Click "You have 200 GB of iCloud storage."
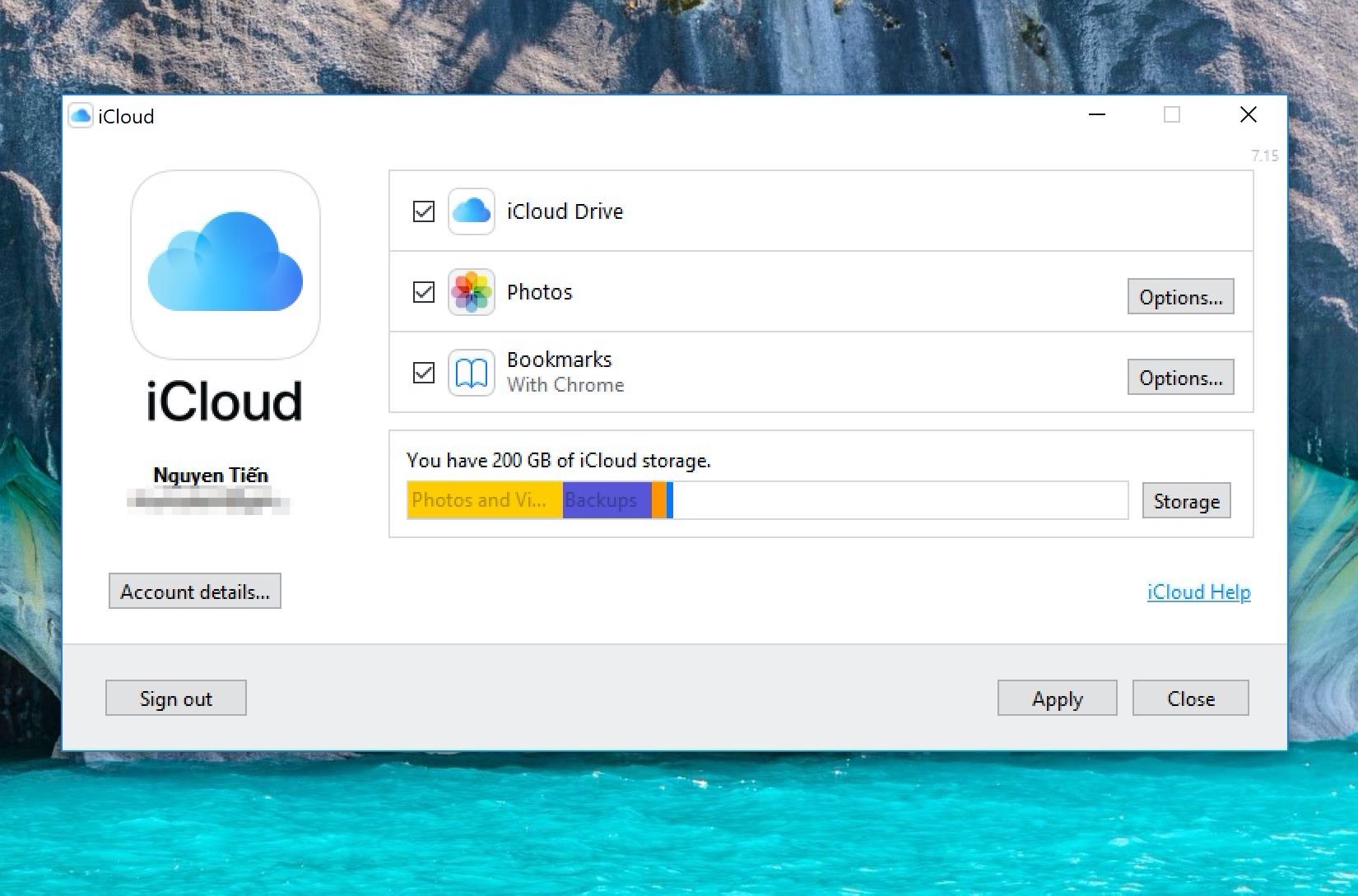The image size is (1358, 896). pos(559,461)
